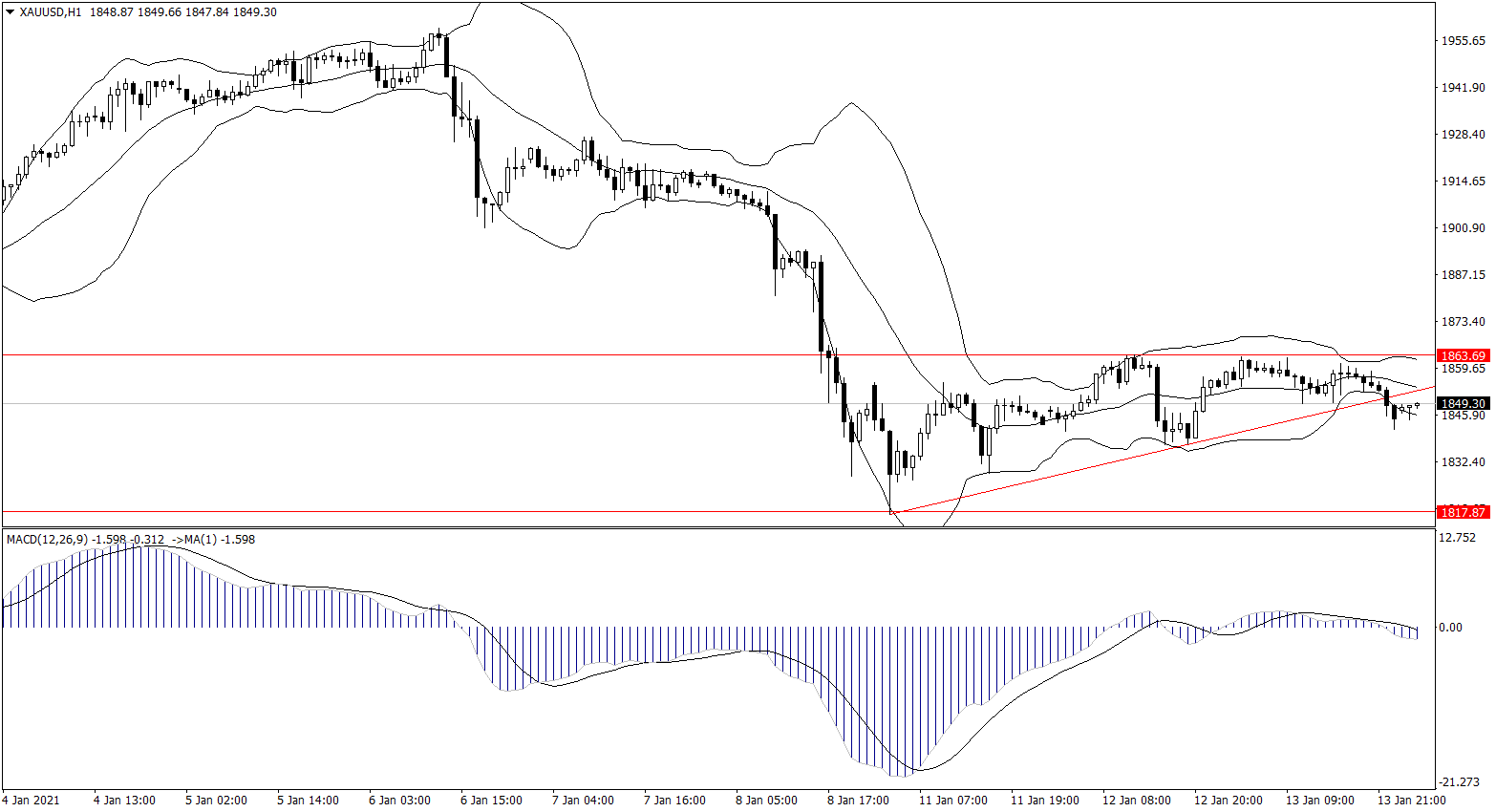Click the XAUUSD,H1 chart title text
The image size is (1496, 812).
(51, 12)
